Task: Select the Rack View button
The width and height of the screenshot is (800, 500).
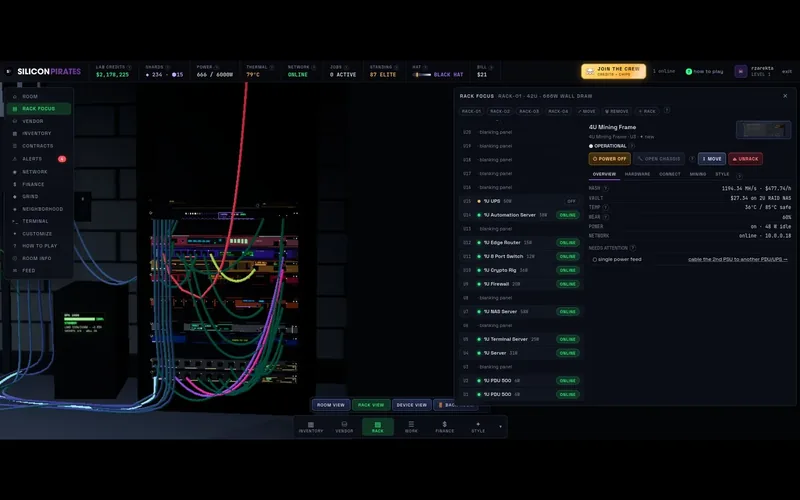Action: [x=371, y=405]
